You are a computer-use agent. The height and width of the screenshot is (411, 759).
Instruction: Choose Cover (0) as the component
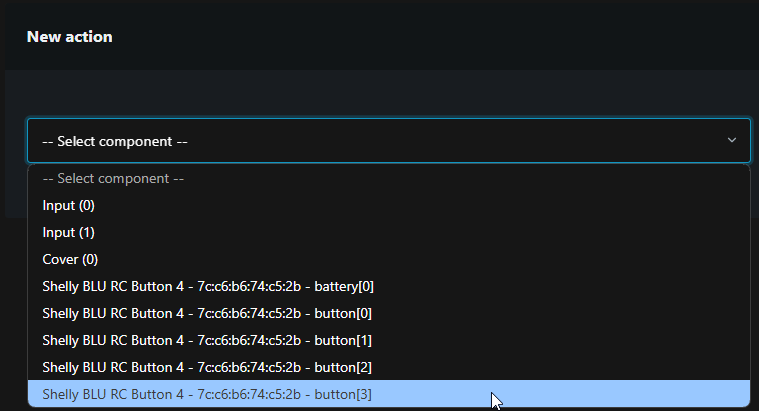70,260
